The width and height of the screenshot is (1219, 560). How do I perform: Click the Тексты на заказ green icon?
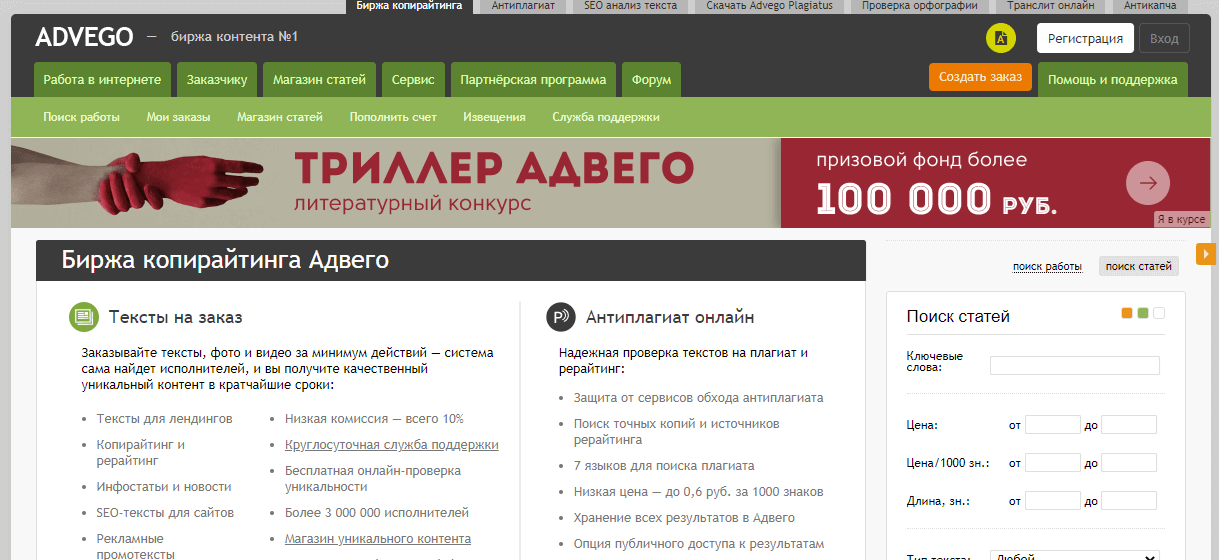tap(84, 317)
